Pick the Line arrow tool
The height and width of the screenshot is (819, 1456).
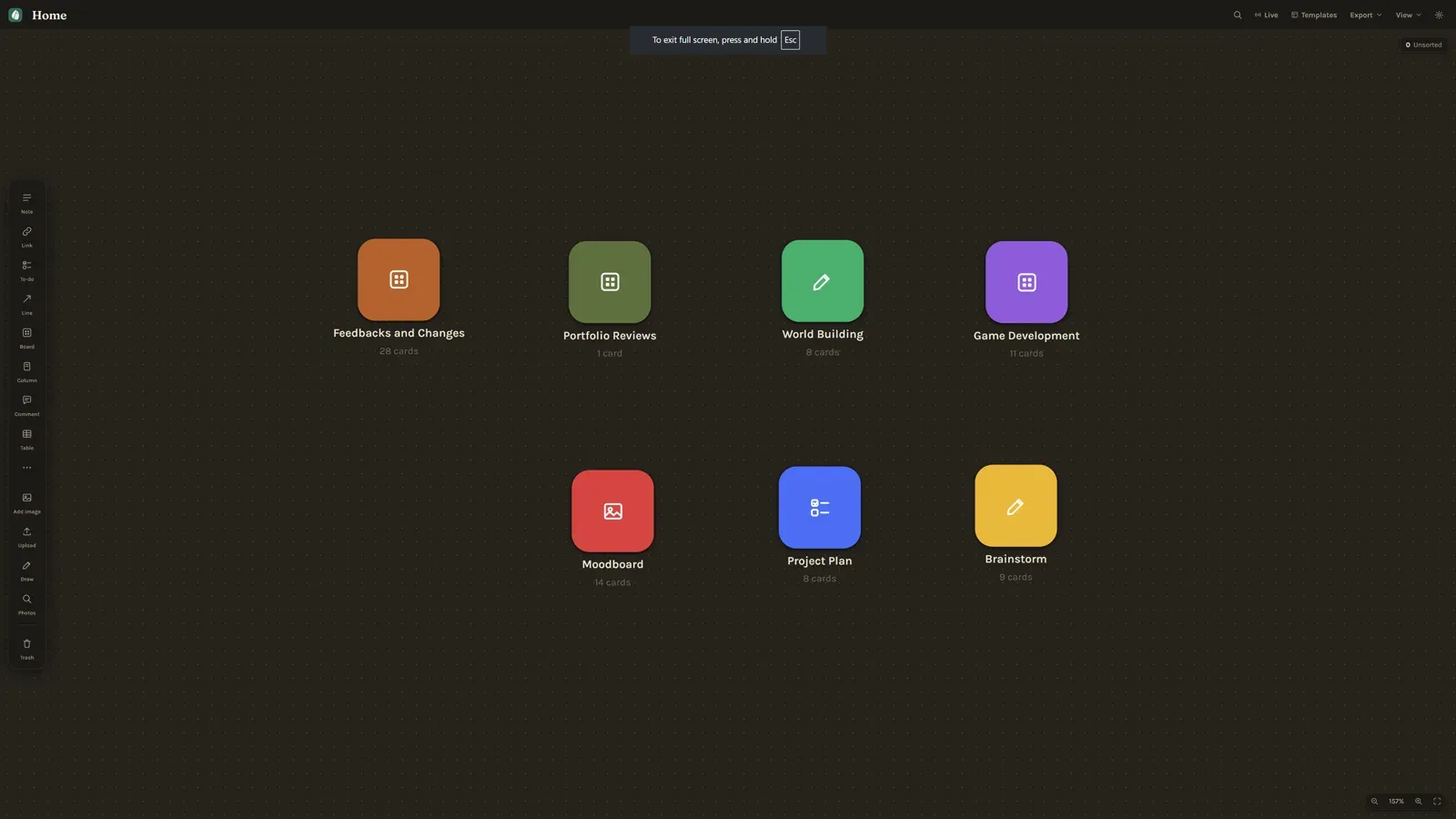tap(26, 304)
